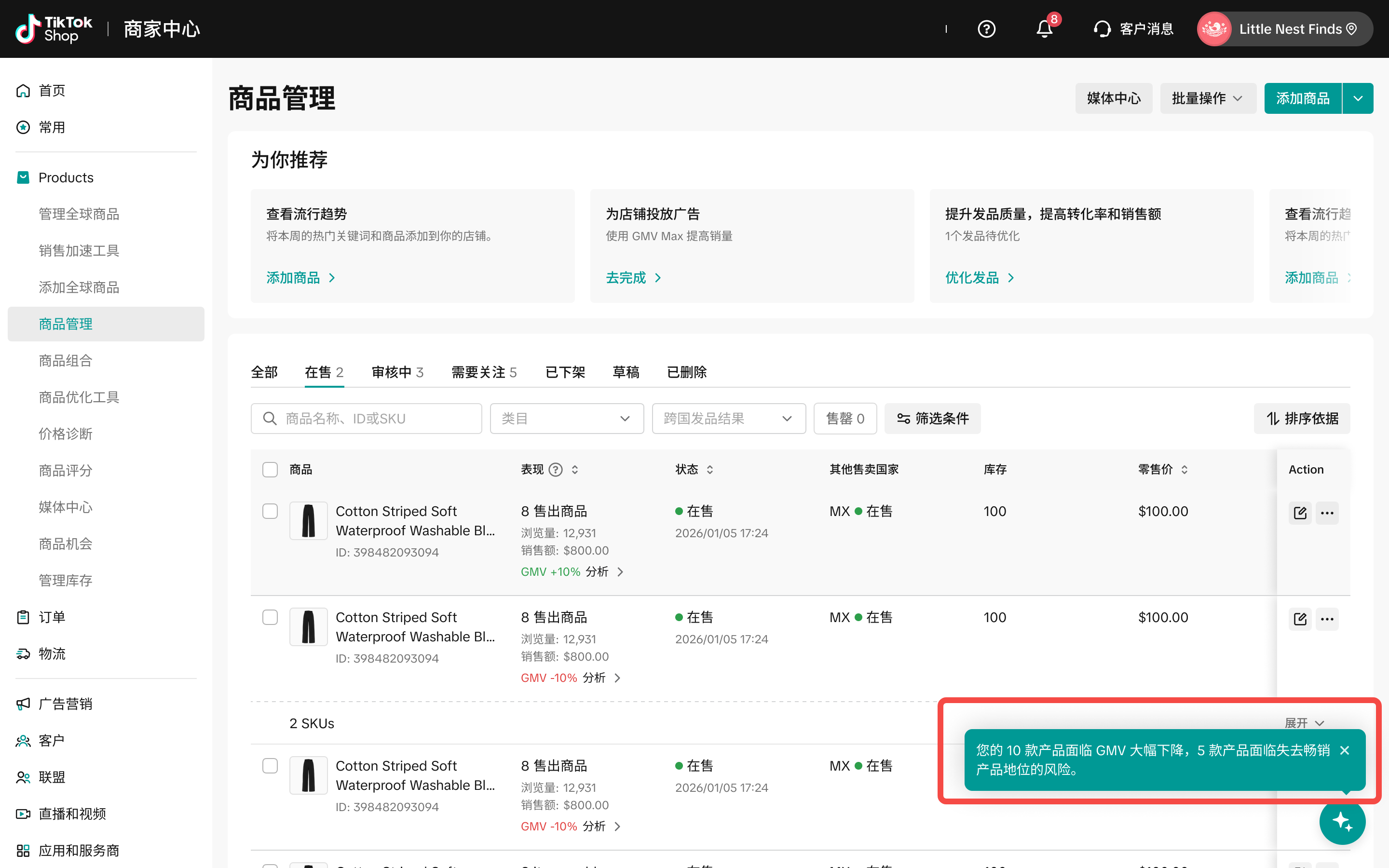
Task: Check the first product row checkbox
Action: coord(270,511)
